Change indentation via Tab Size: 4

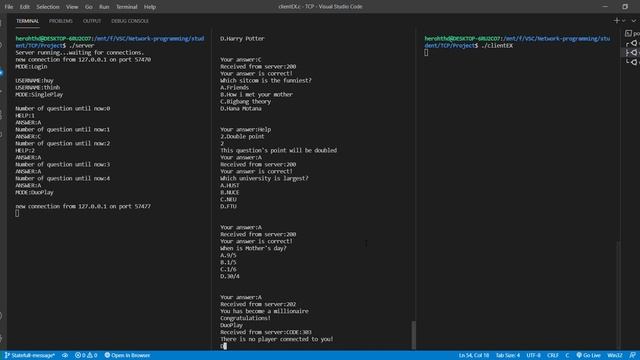tap(508, 356)
